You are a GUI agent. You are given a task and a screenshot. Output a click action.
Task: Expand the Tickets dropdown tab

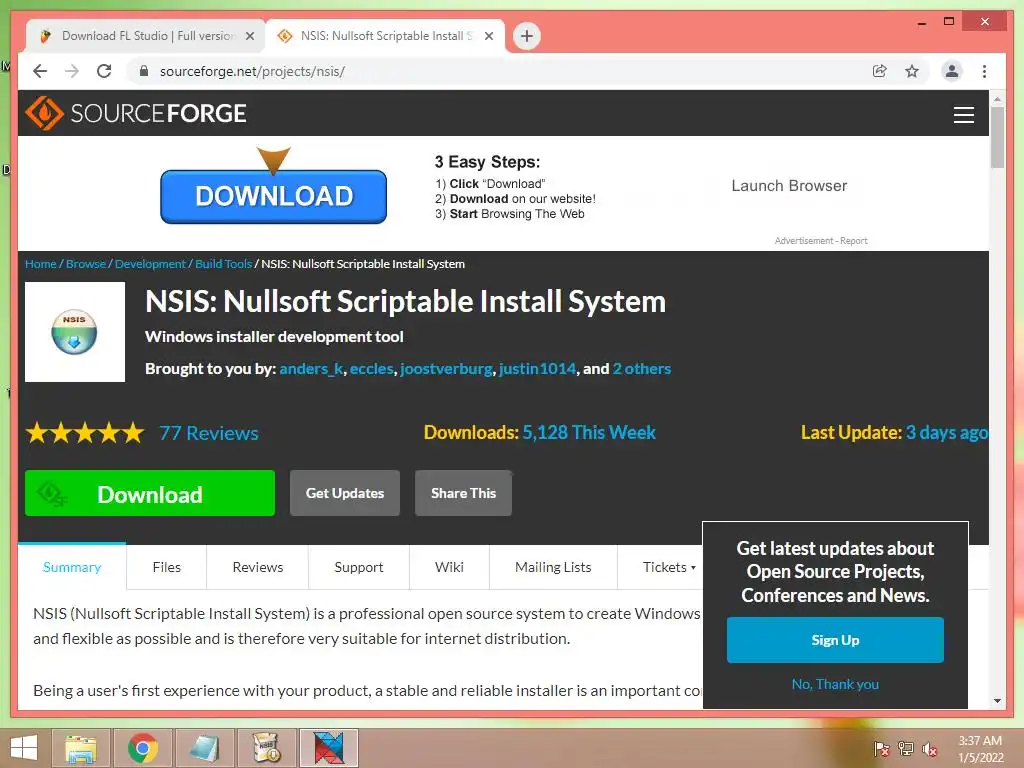pos(668,567)
